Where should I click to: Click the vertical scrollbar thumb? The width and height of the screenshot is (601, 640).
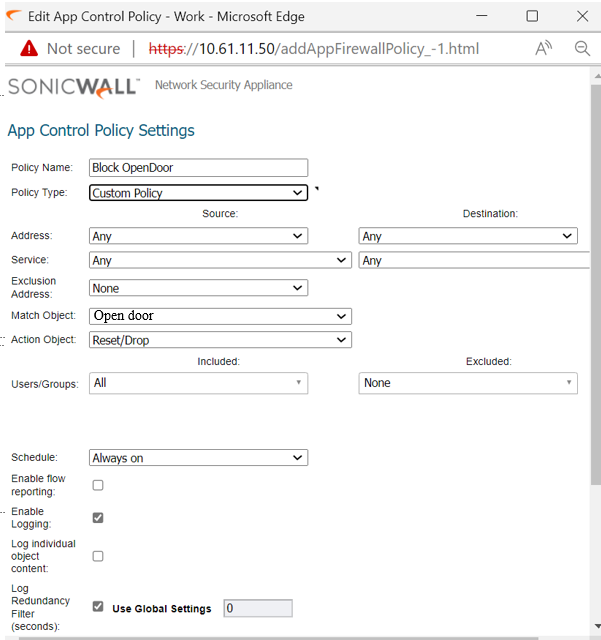(596, 284)
